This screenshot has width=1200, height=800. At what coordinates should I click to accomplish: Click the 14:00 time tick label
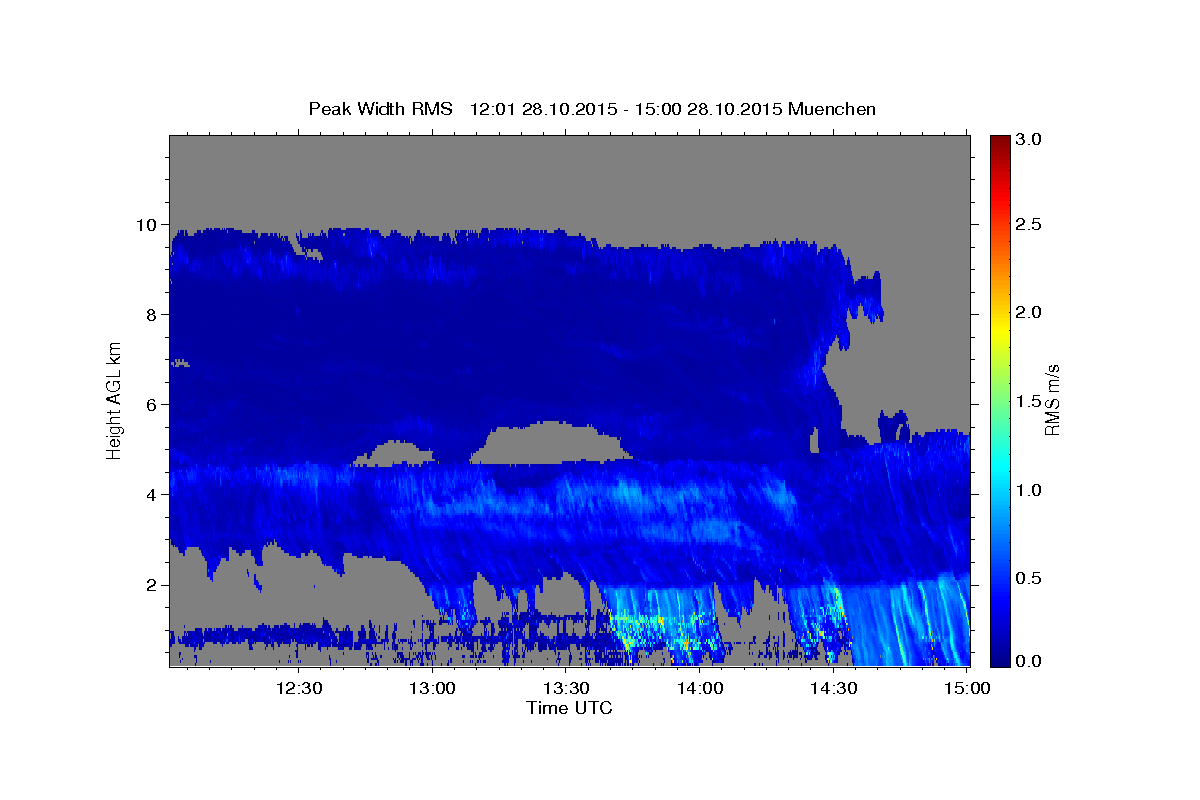700,688
